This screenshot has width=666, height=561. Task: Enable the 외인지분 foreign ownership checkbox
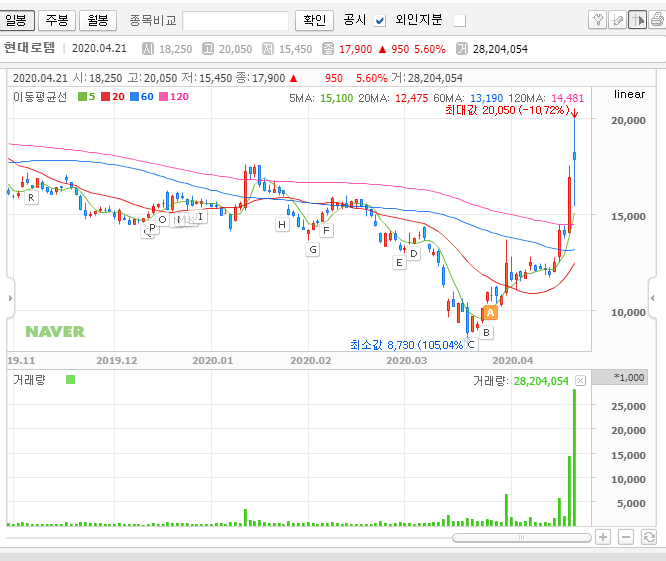(460, 20)
